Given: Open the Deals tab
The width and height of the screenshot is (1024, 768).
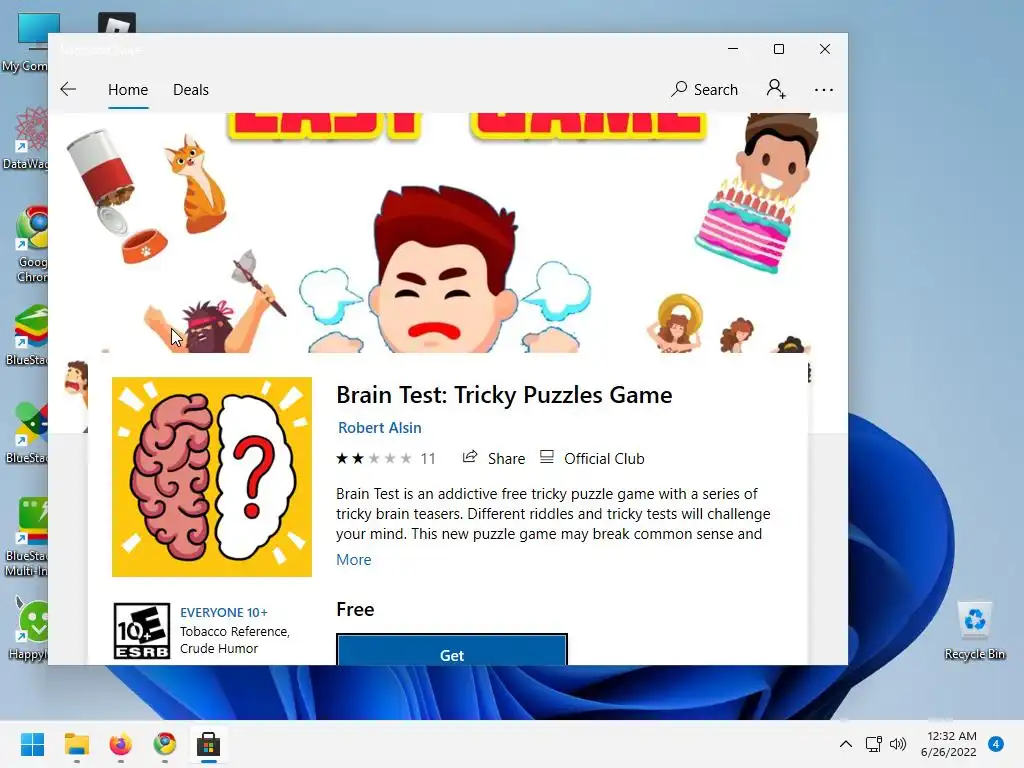Looking at the screenshot, I should point(191,89).
